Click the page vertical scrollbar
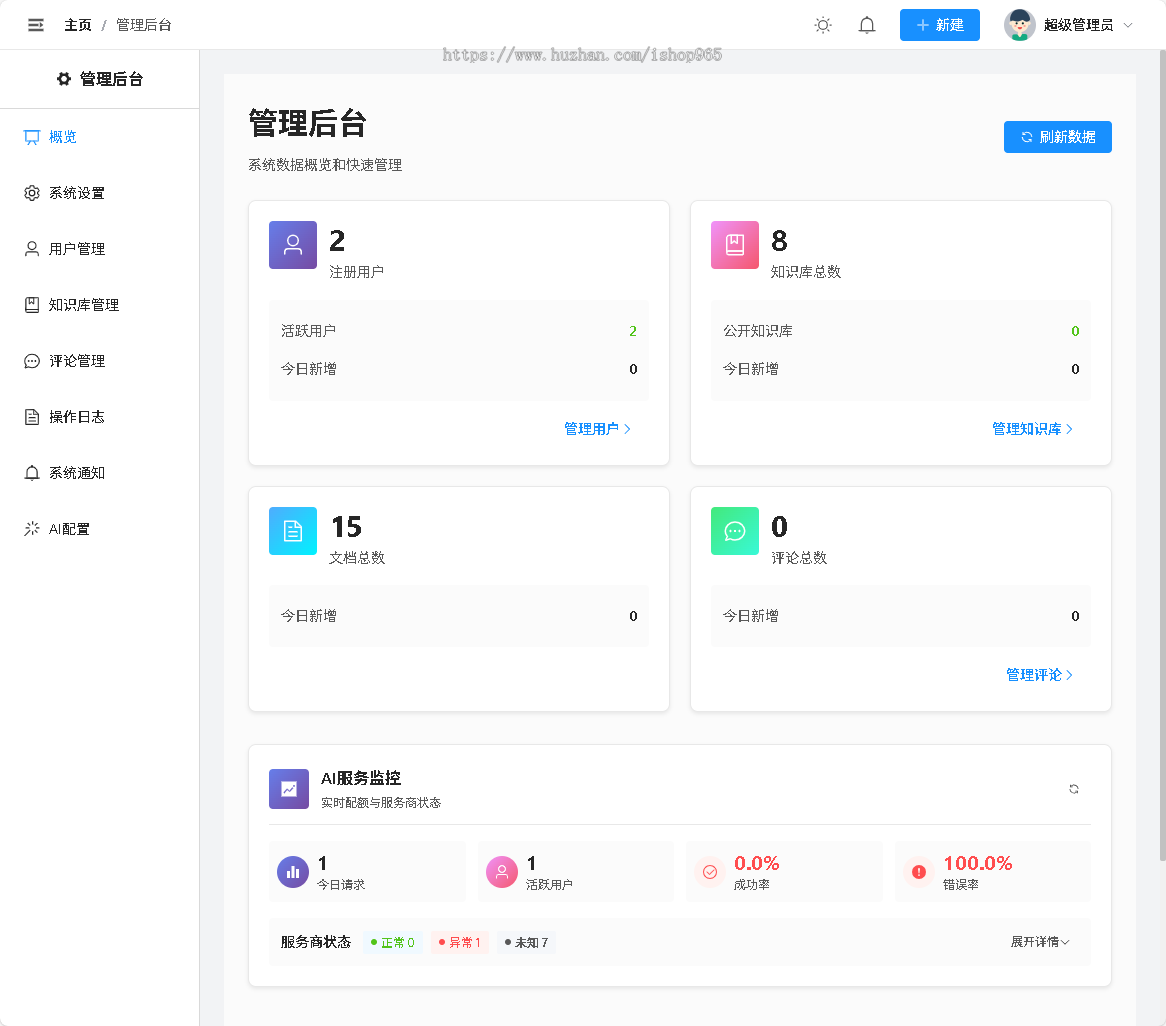 [1162, 455]
